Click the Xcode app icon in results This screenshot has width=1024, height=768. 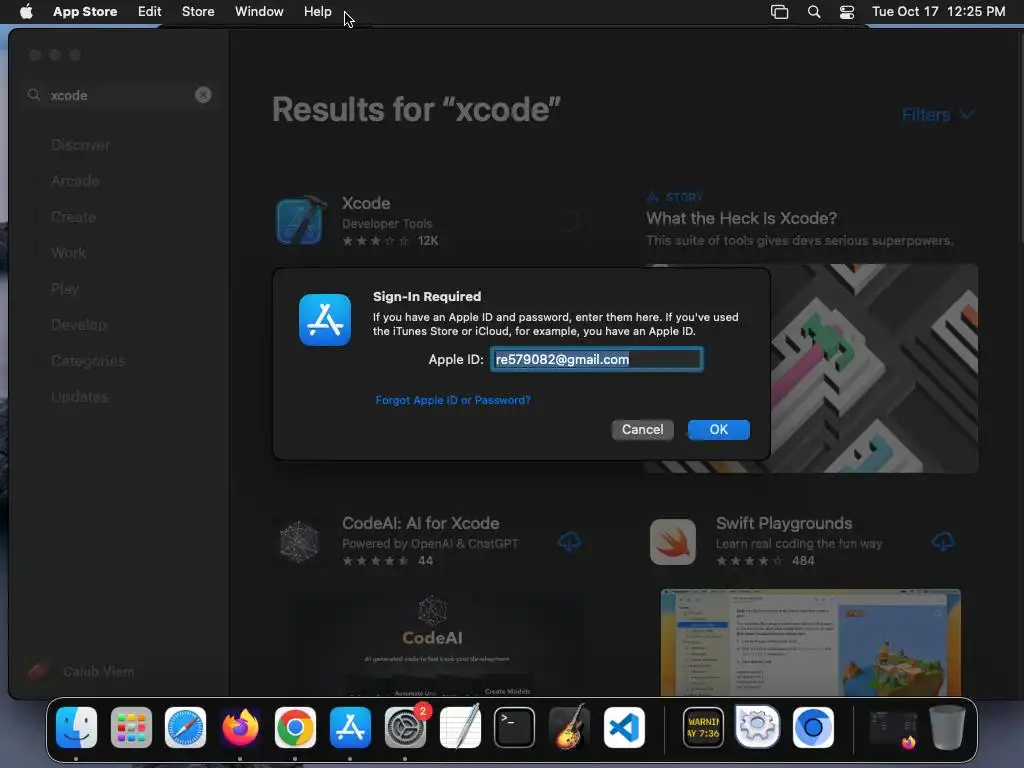pyautogui.click(x=300, y=221)
